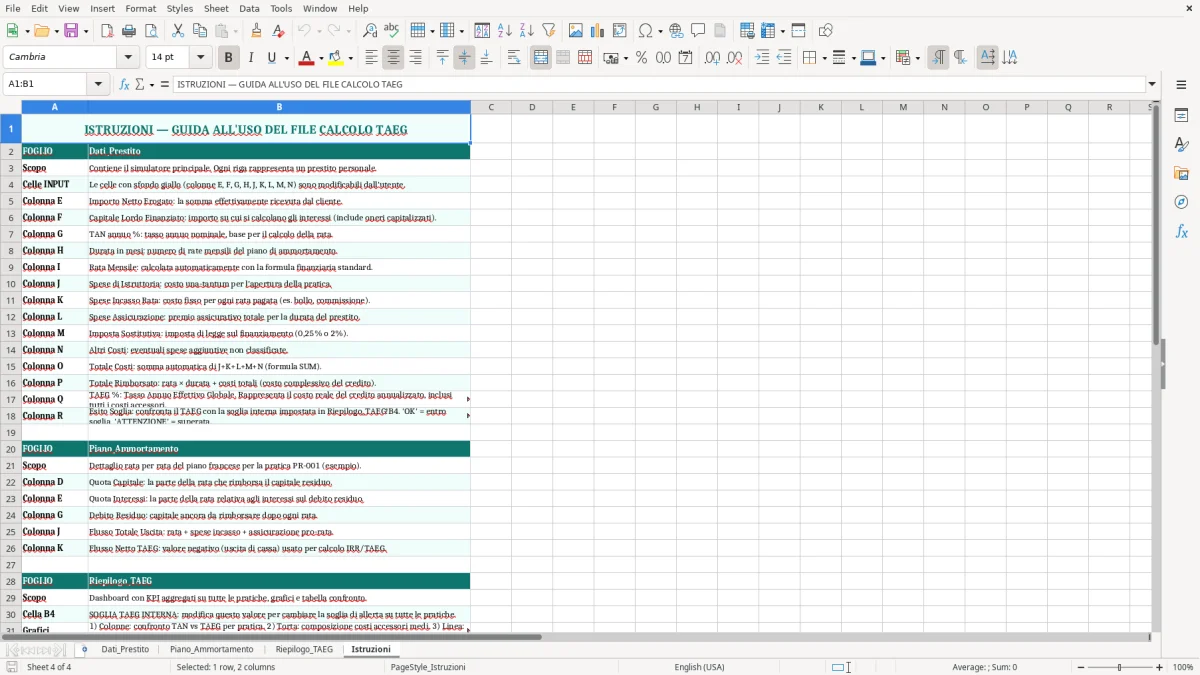
Task: Select column D header
Action: 532,107
